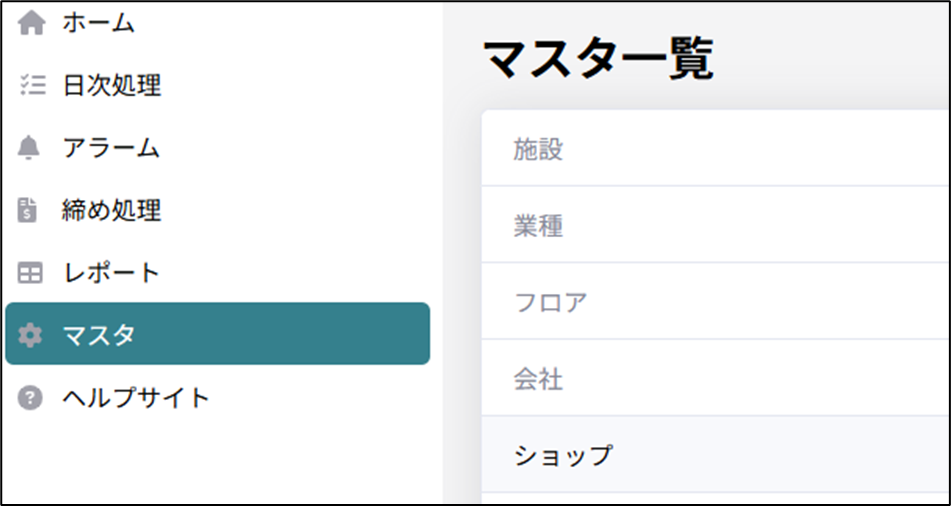Image resolution: width=951 pixels, height=506 pixels.
Task: Click the master gear icon
Action: (31, 335)
